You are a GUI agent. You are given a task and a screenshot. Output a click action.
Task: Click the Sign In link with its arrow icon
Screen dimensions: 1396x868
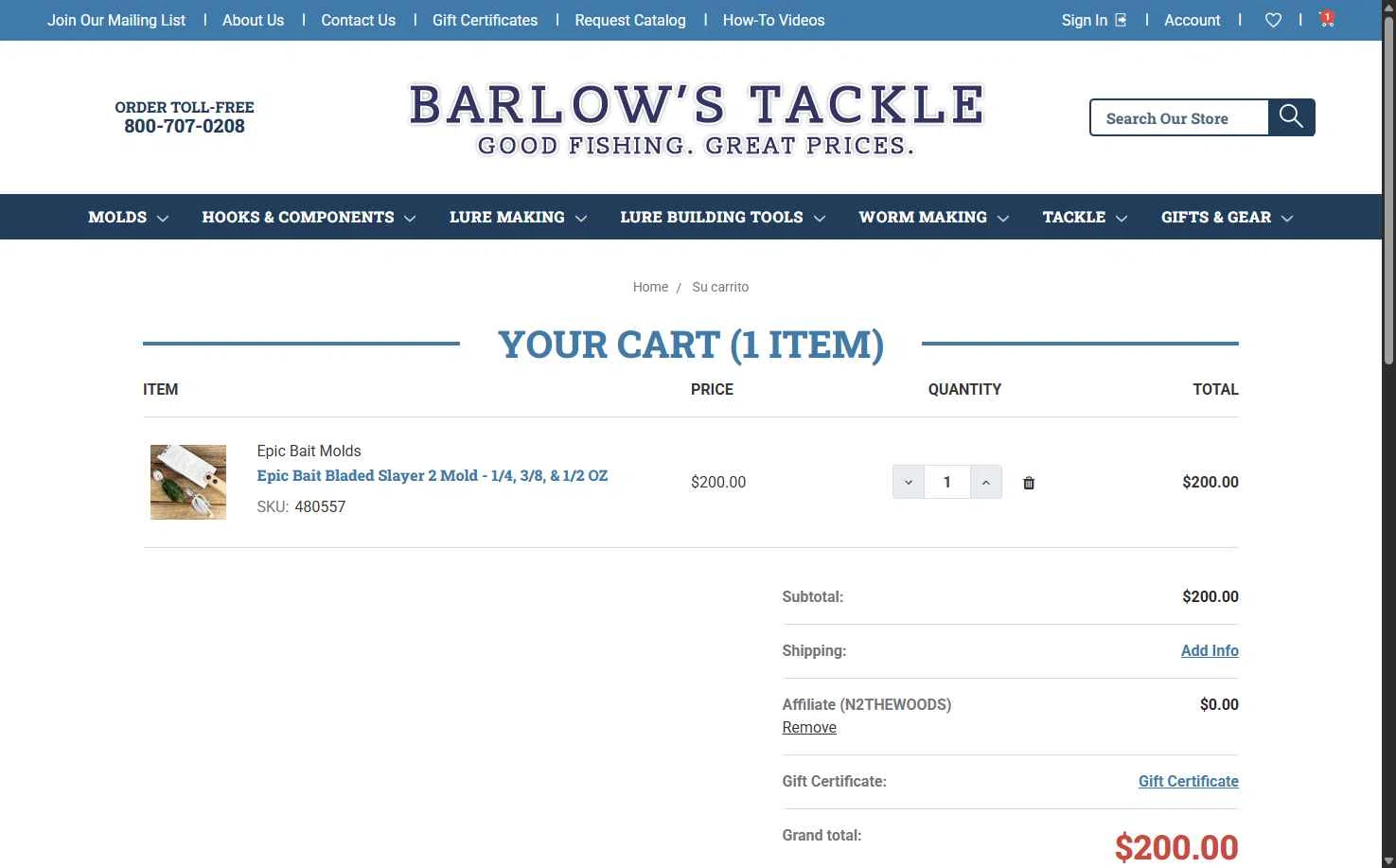[x=1094, y=20]
